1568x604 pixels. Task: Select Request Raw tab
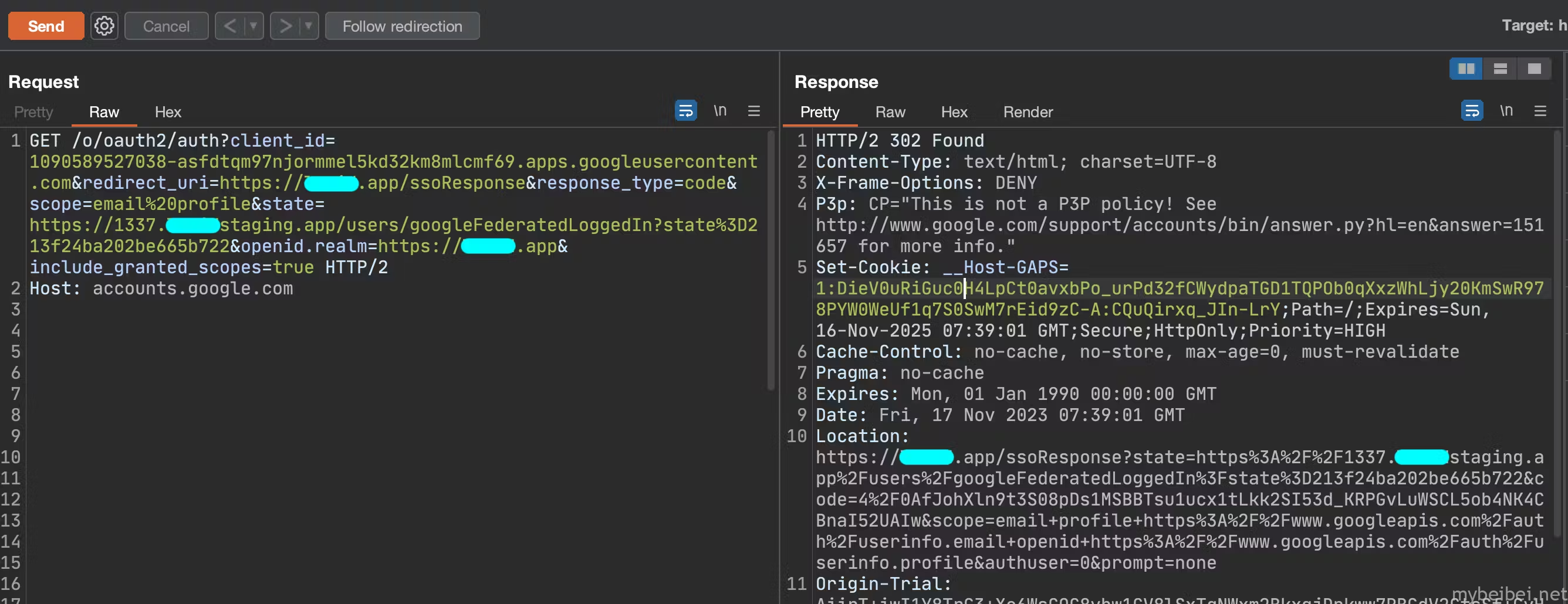click(104, 112)
